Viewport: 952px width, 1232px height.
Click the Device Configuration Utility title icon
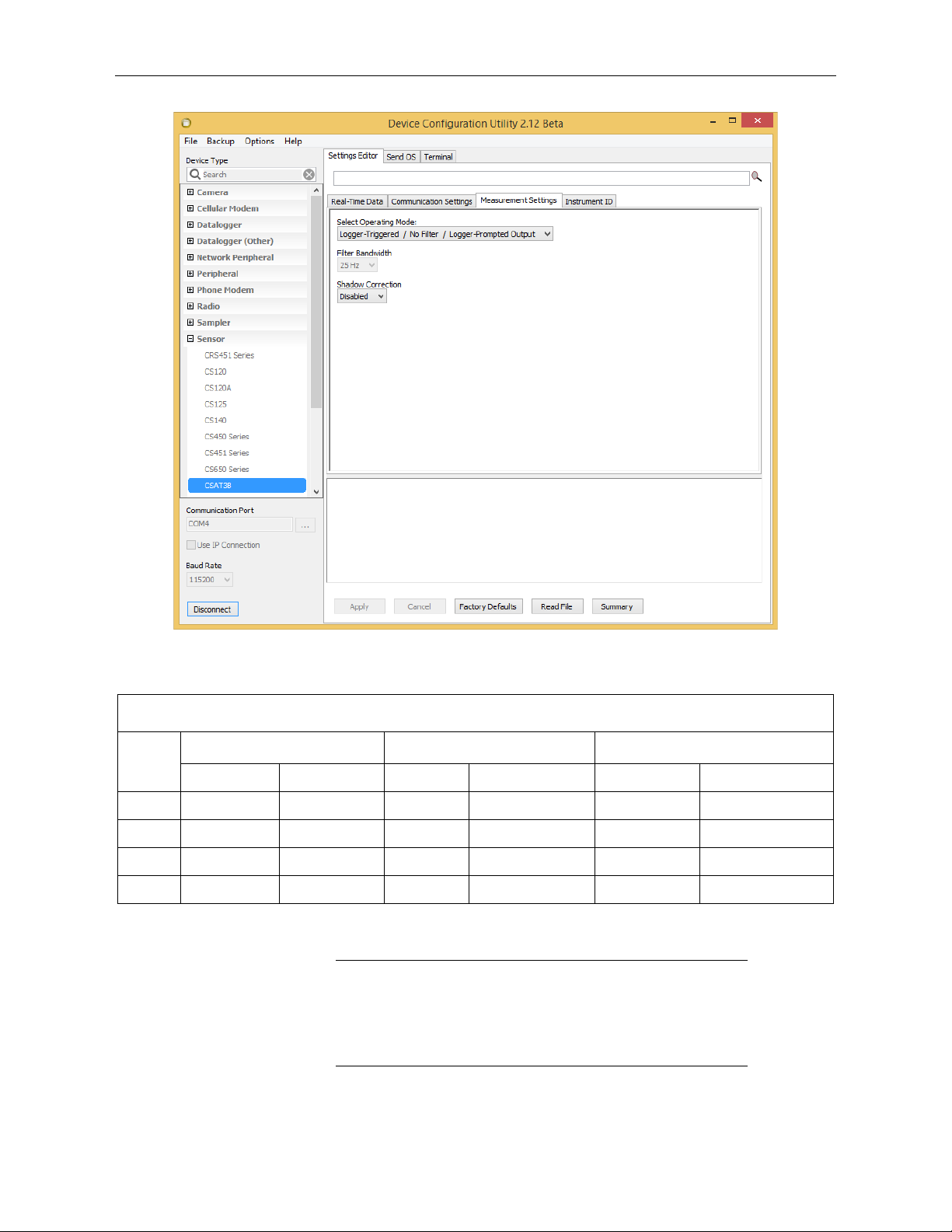tap(186, 123)
